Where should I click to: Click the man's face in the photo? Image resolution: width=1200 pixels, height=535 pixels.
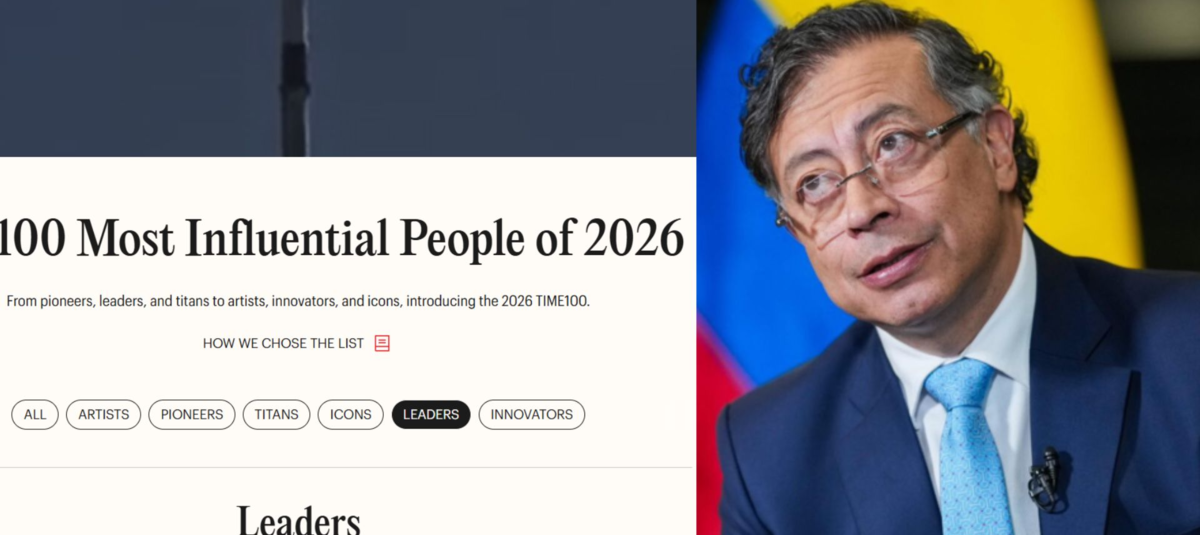(885, 210)
